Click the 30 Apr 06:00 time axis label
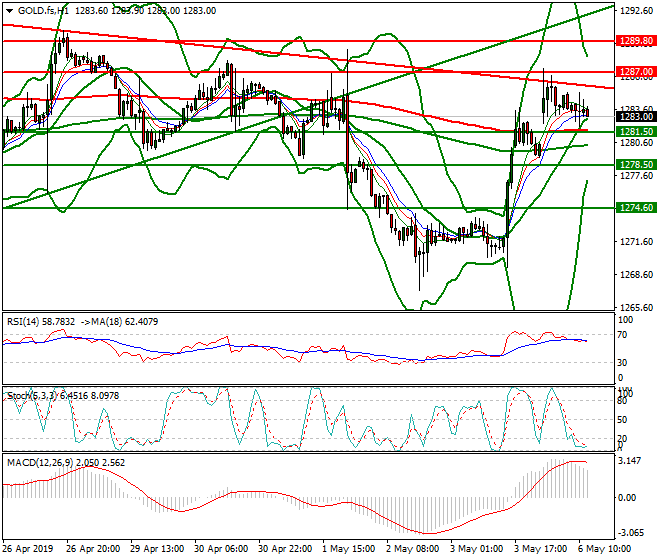The height and width of the screenshot is (560, 660). [221, 549]
